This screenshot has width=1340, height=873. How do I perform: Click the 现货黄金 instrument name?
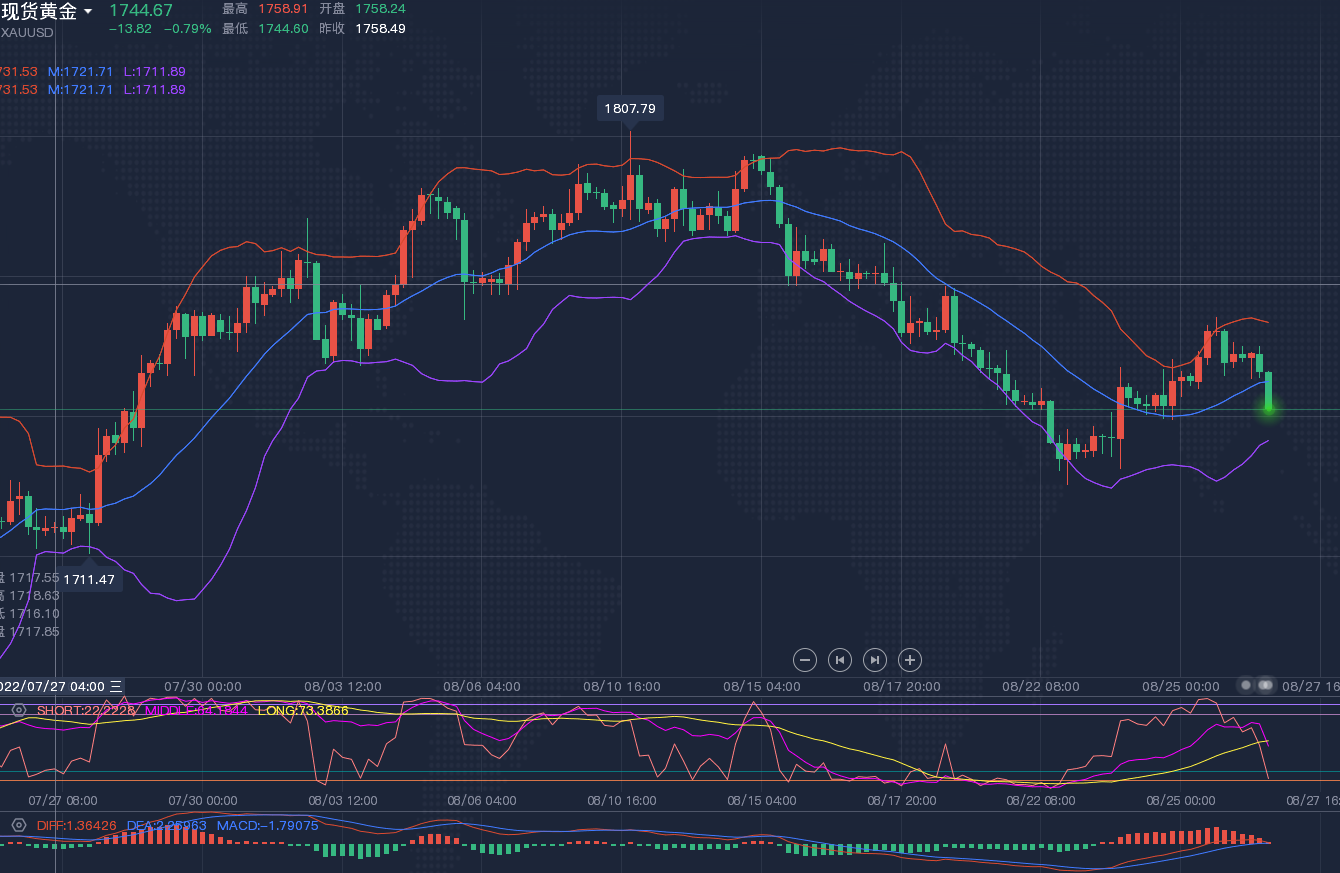40,12
